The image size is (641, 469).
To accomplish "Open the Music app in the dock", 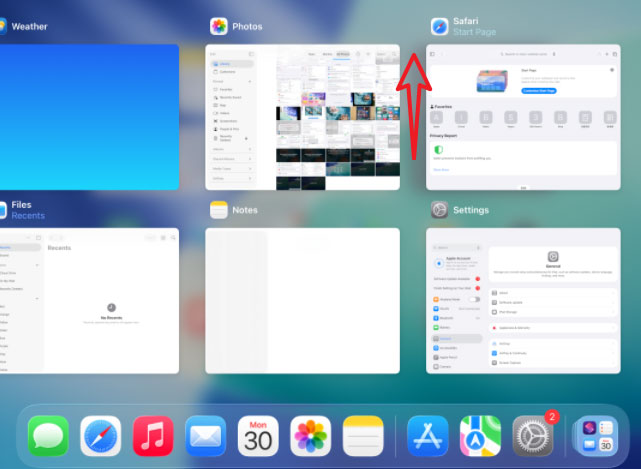I will [x=153, y=436].
